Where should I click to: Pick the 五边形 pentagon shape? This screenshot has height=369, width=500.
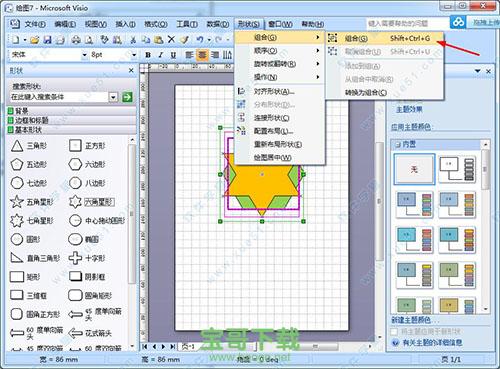[x=28, y=165]
